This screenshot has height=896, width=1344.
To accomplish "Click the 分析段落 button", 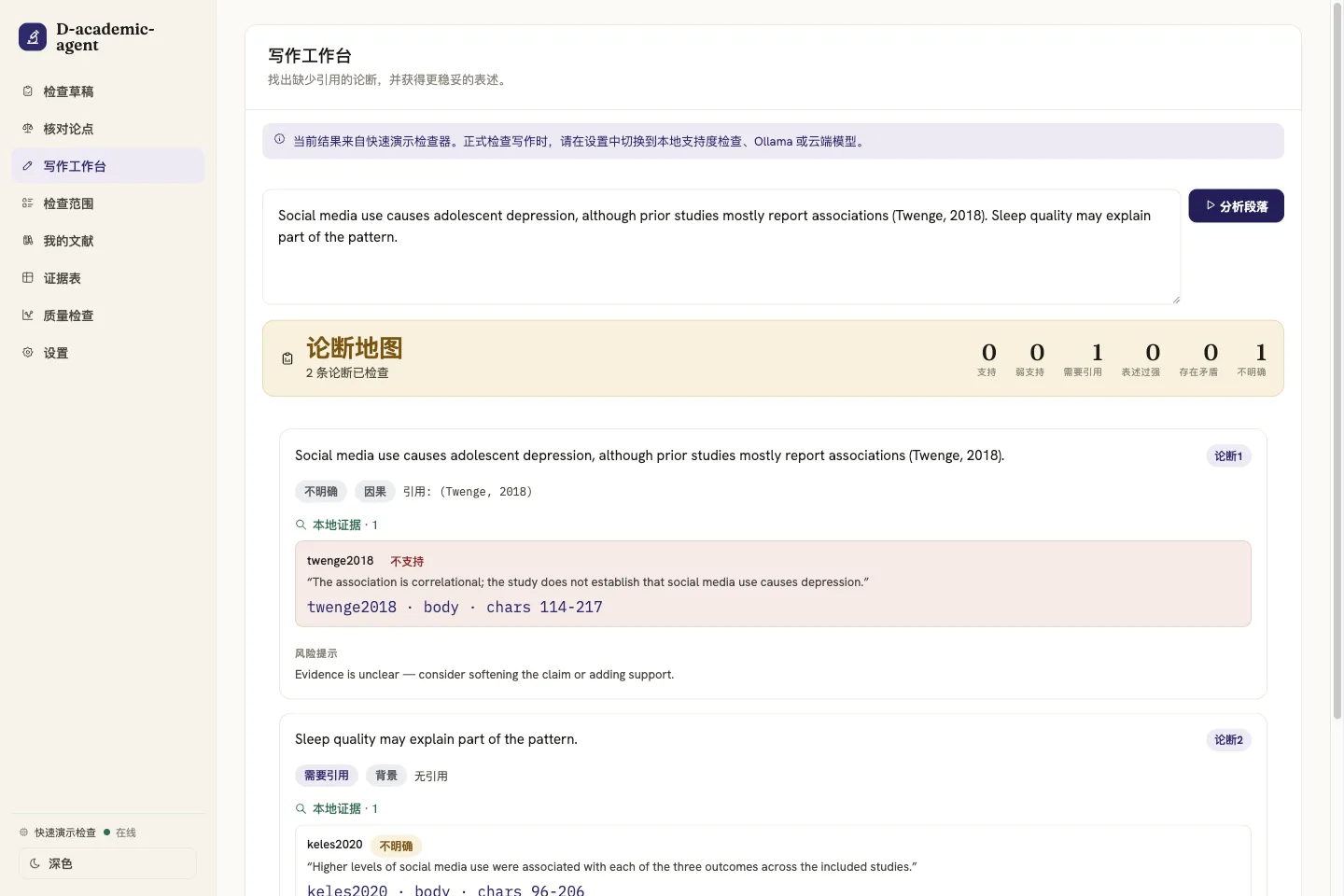I will (x=1236, y=206).
